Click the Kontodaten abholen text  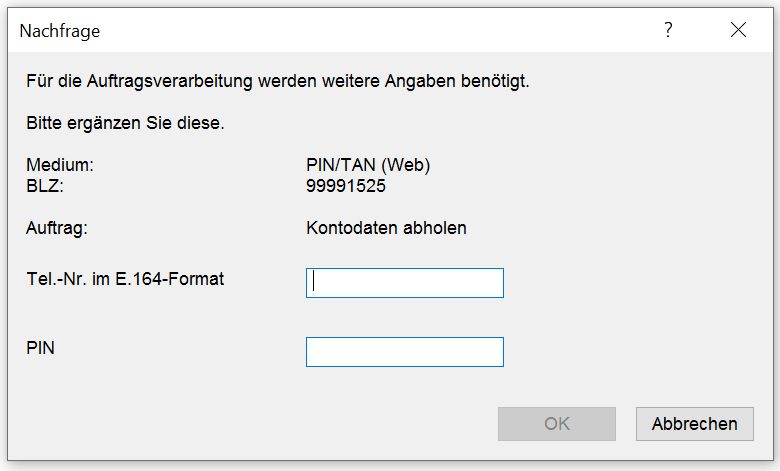pos(386,228)
